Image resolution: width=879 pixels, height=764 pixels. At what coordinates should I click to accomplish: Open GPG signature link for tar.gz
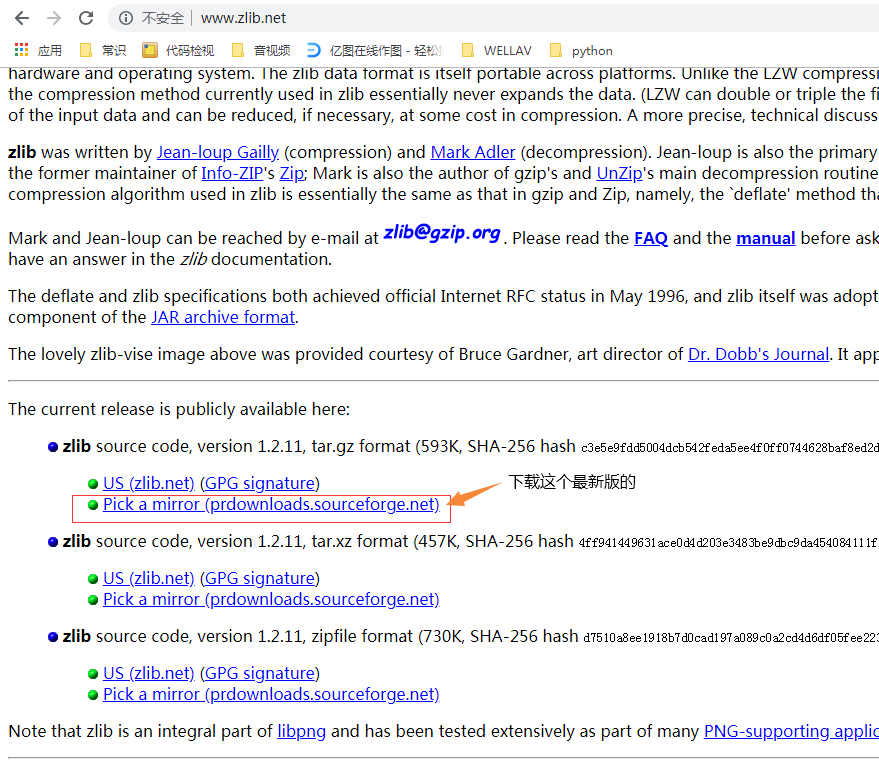260,483
